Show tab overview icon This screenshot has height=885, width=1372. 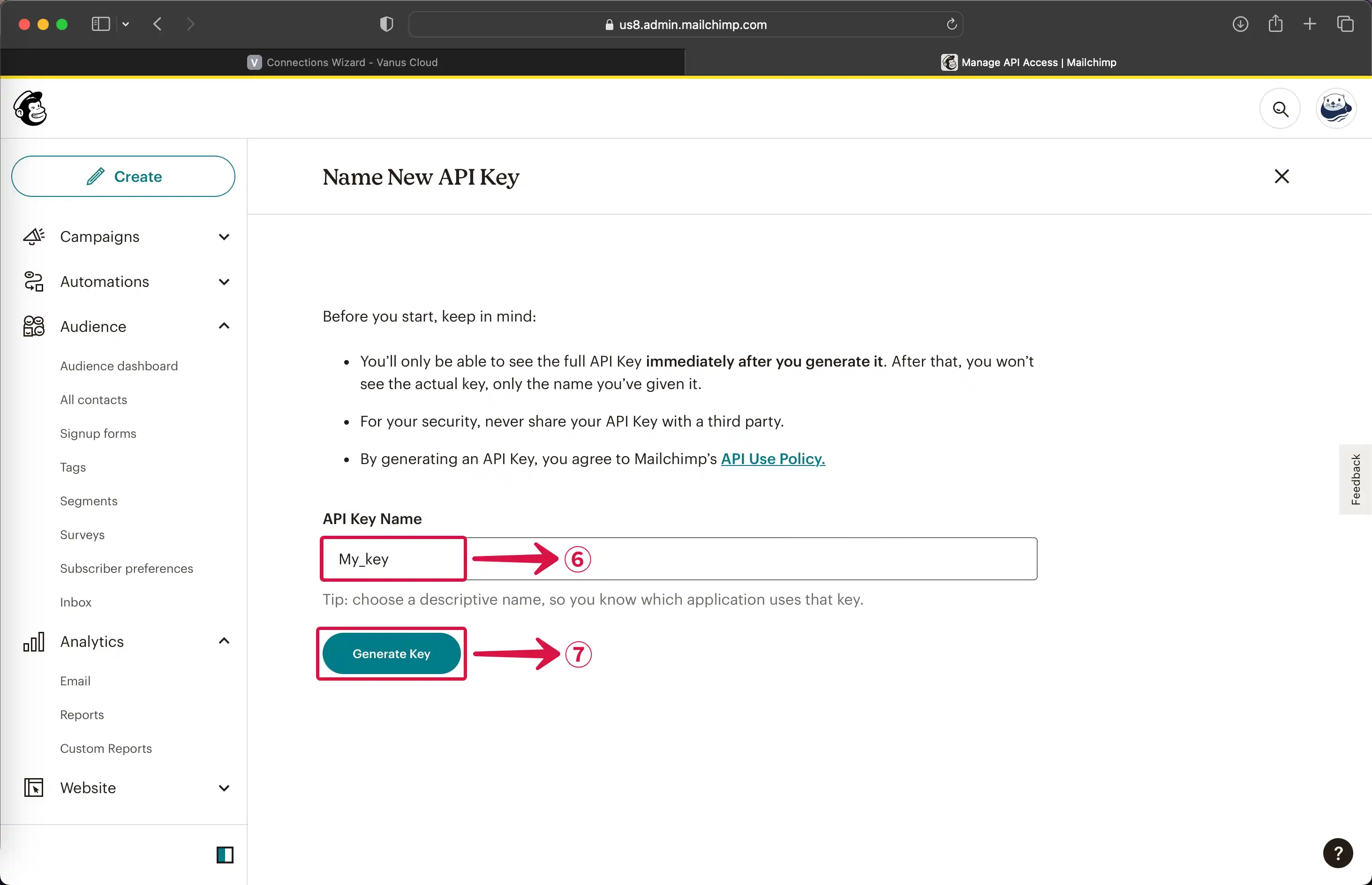point(1345,24)
